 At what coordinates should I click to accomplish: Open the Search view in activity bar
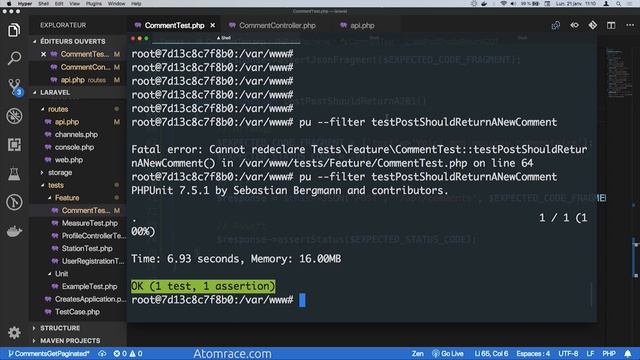(x=14, y=58)
